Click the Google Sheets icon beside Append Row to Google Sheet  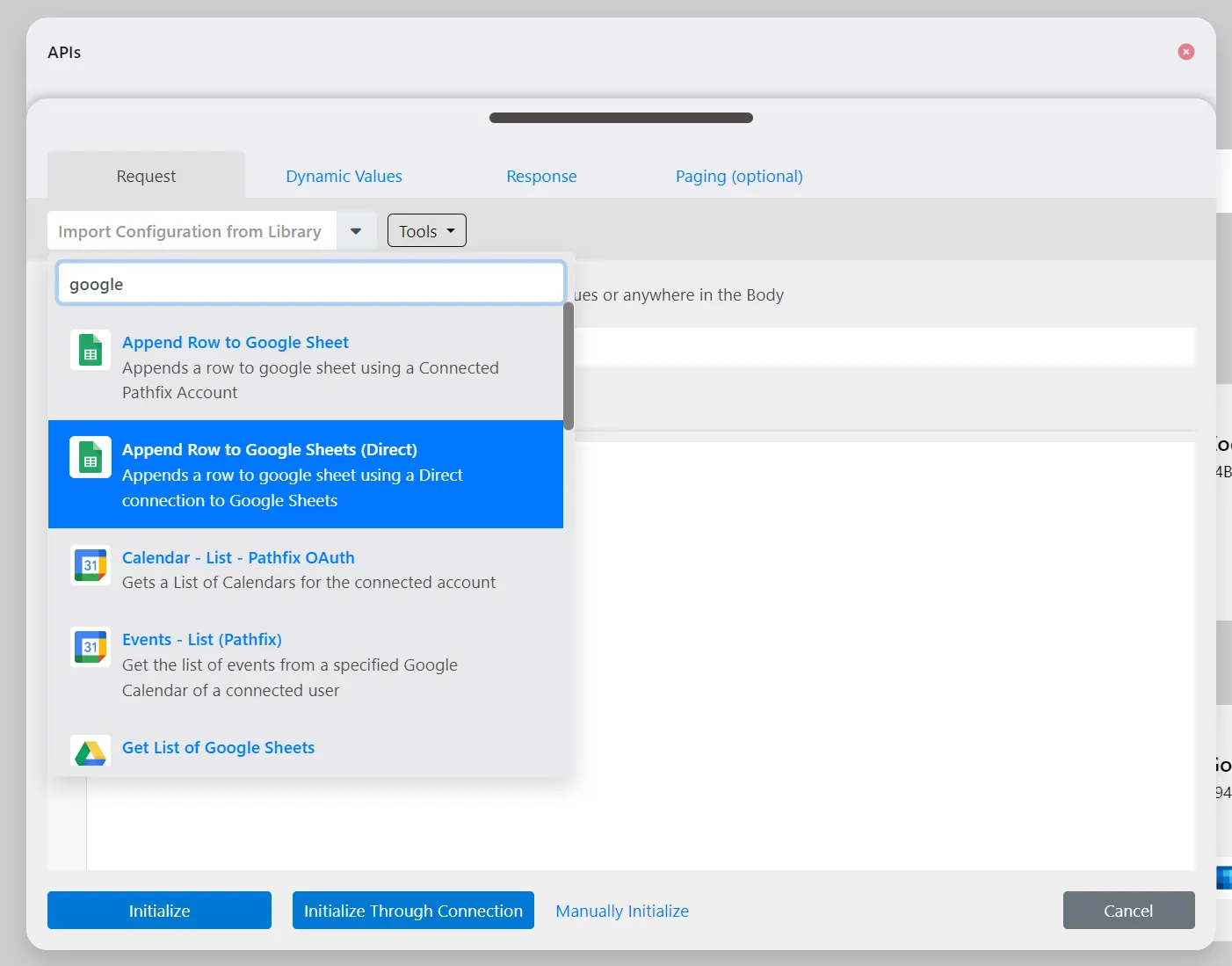tap(91, 350)
